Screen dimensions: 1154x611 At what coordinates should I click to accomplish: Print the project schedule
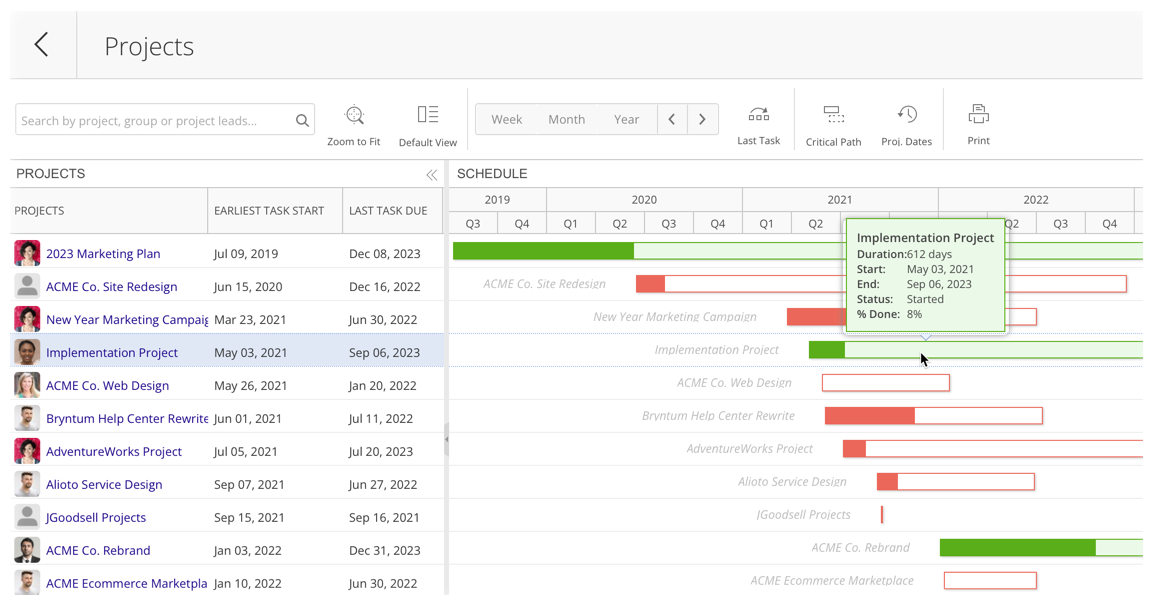click(x=978, y=124)
